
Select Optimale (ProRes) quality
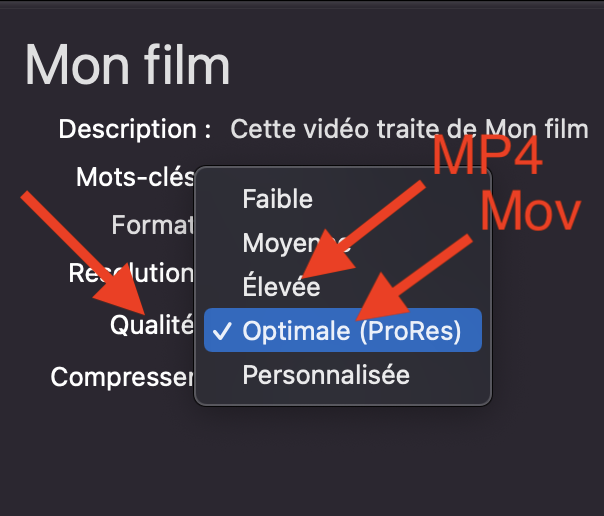point(351,332)
